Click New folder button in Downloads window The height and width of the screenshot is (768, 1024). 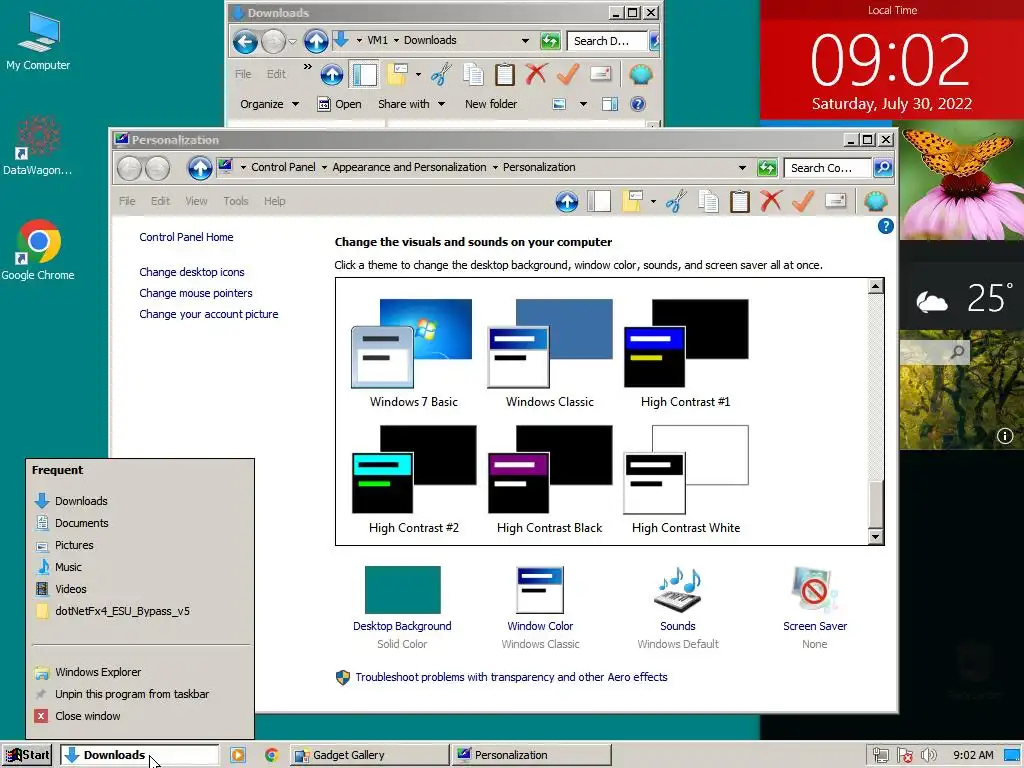(491, 104)
